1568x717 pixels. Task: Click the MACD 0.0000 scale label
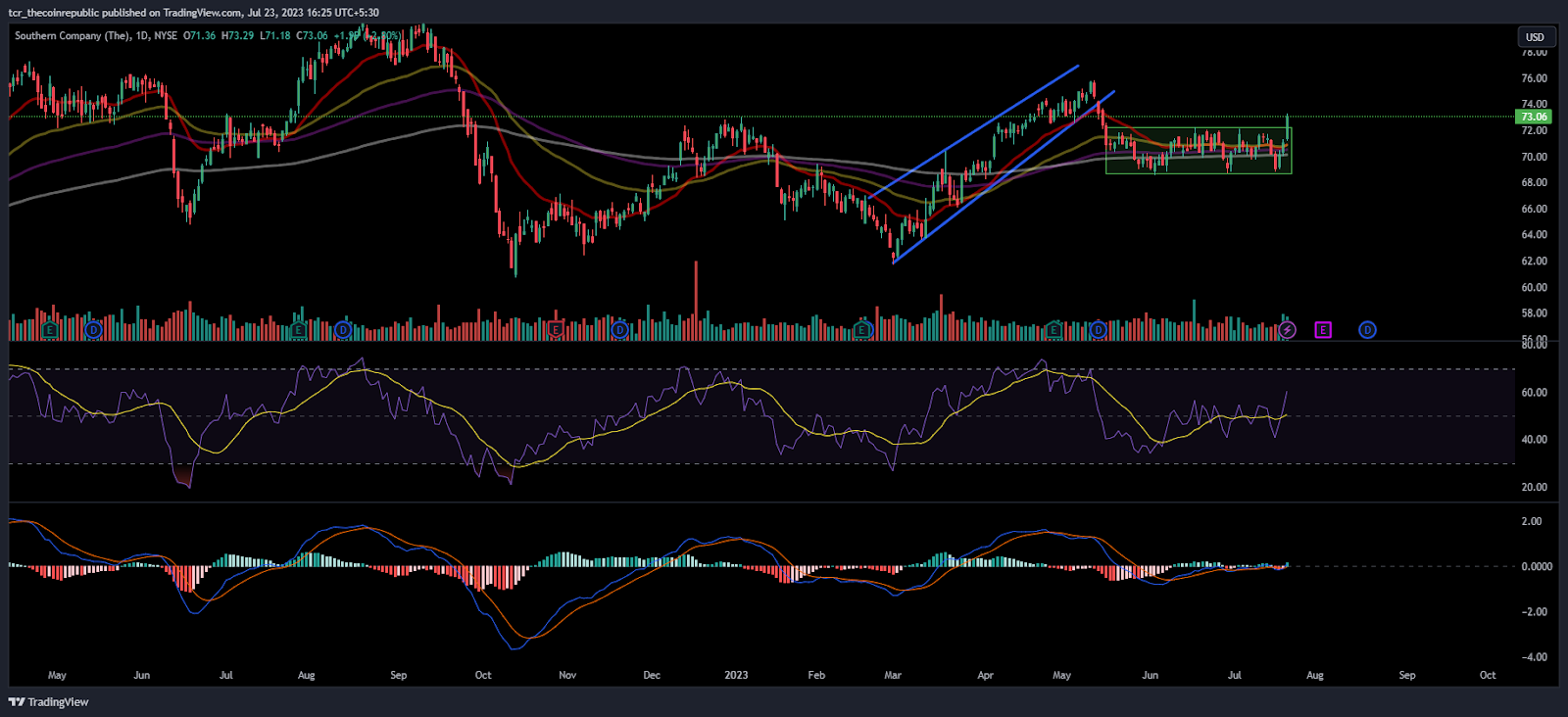1536,566
